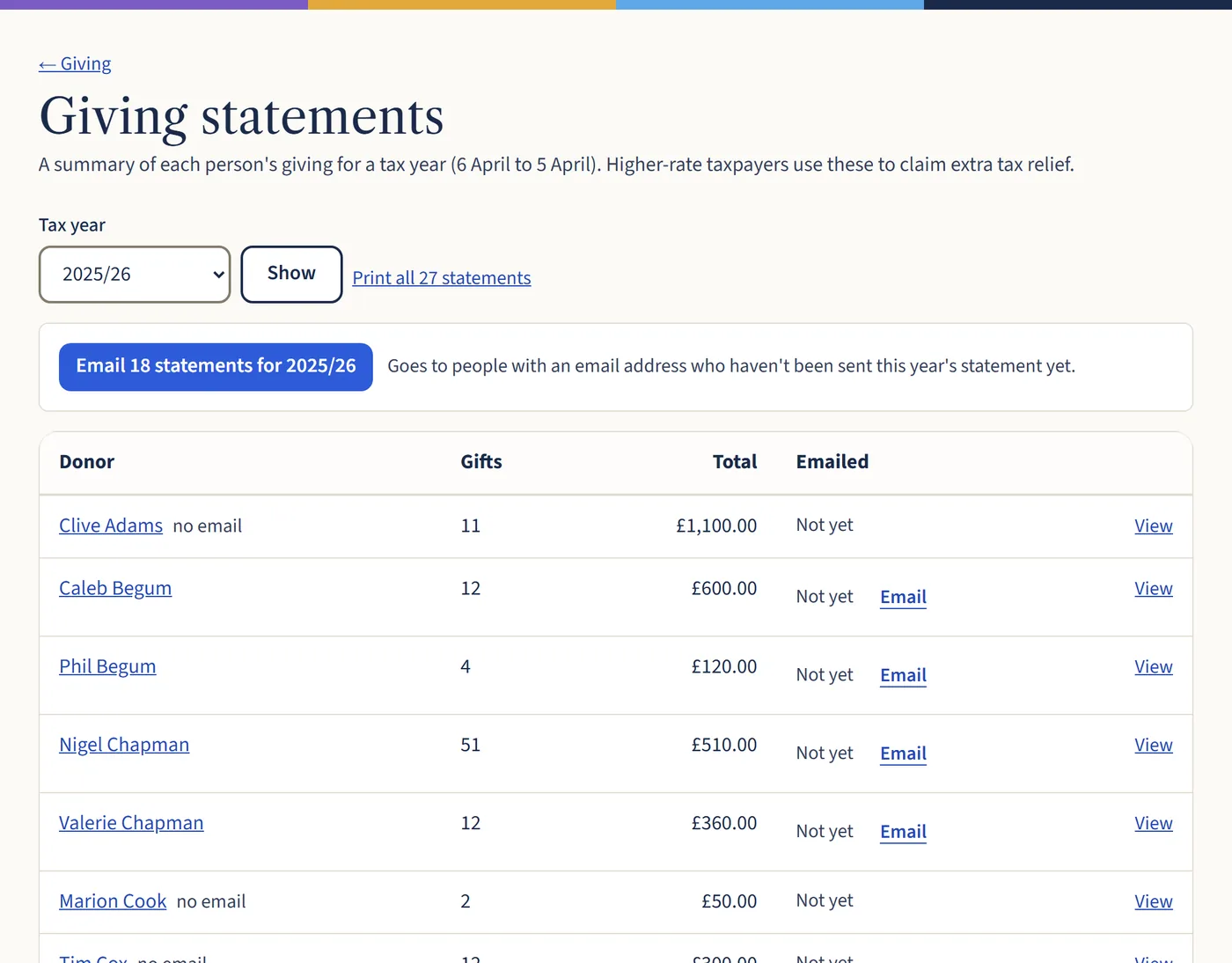The image size is (1232, 963).
Task: Select the £600.00 total for Caleb Begum
Action: coord(724,588)
